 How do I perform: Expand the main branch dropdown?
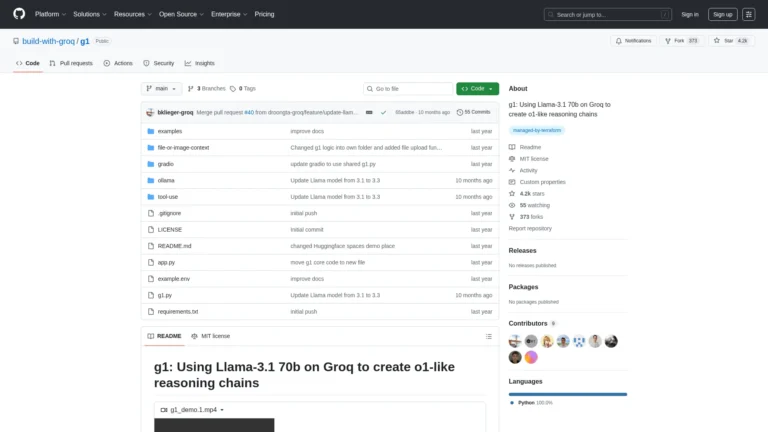coord(162,88)
